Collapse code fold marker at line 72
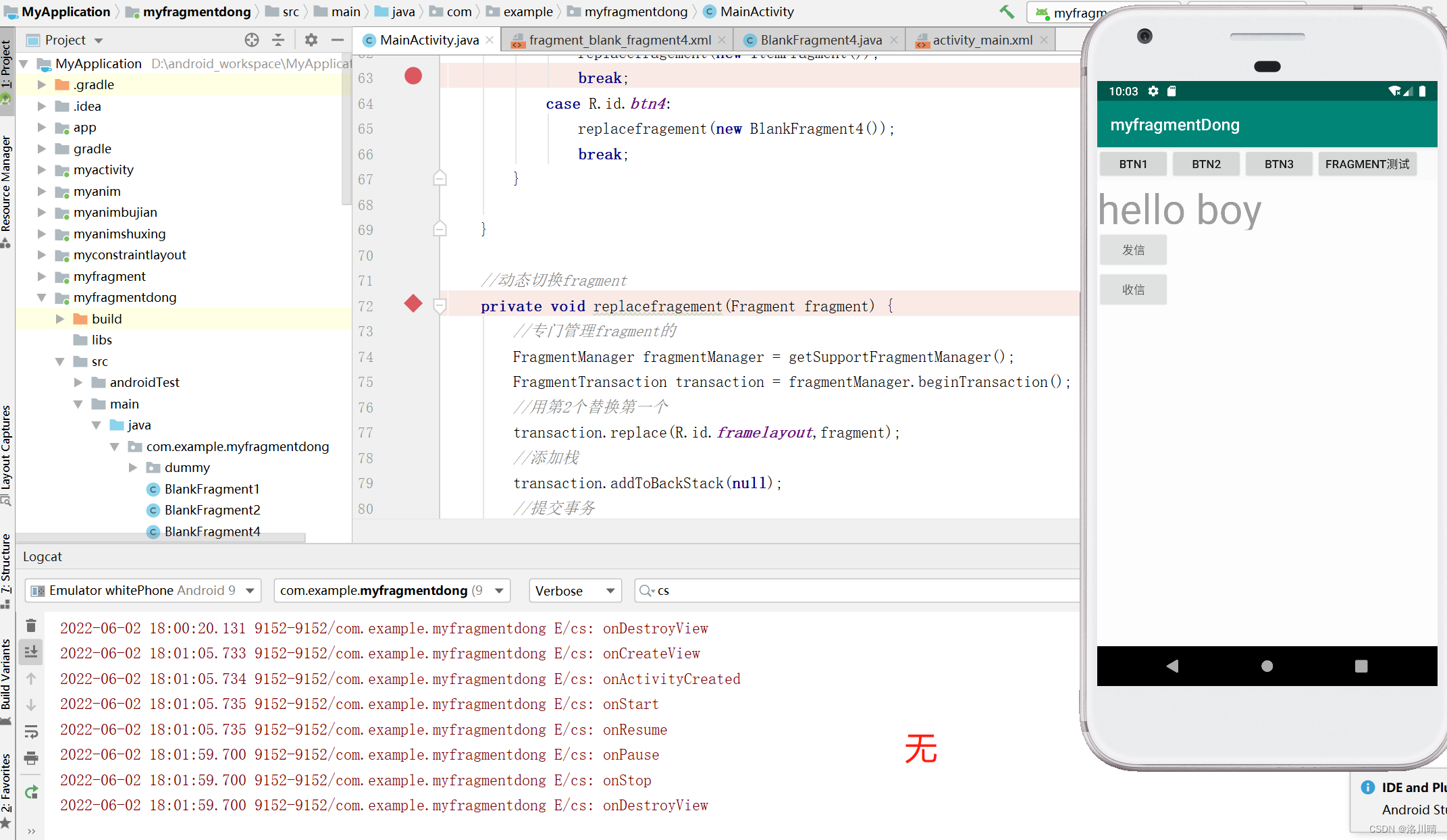The height and width of the screenshot is (840, 1447). click(440, 306)
